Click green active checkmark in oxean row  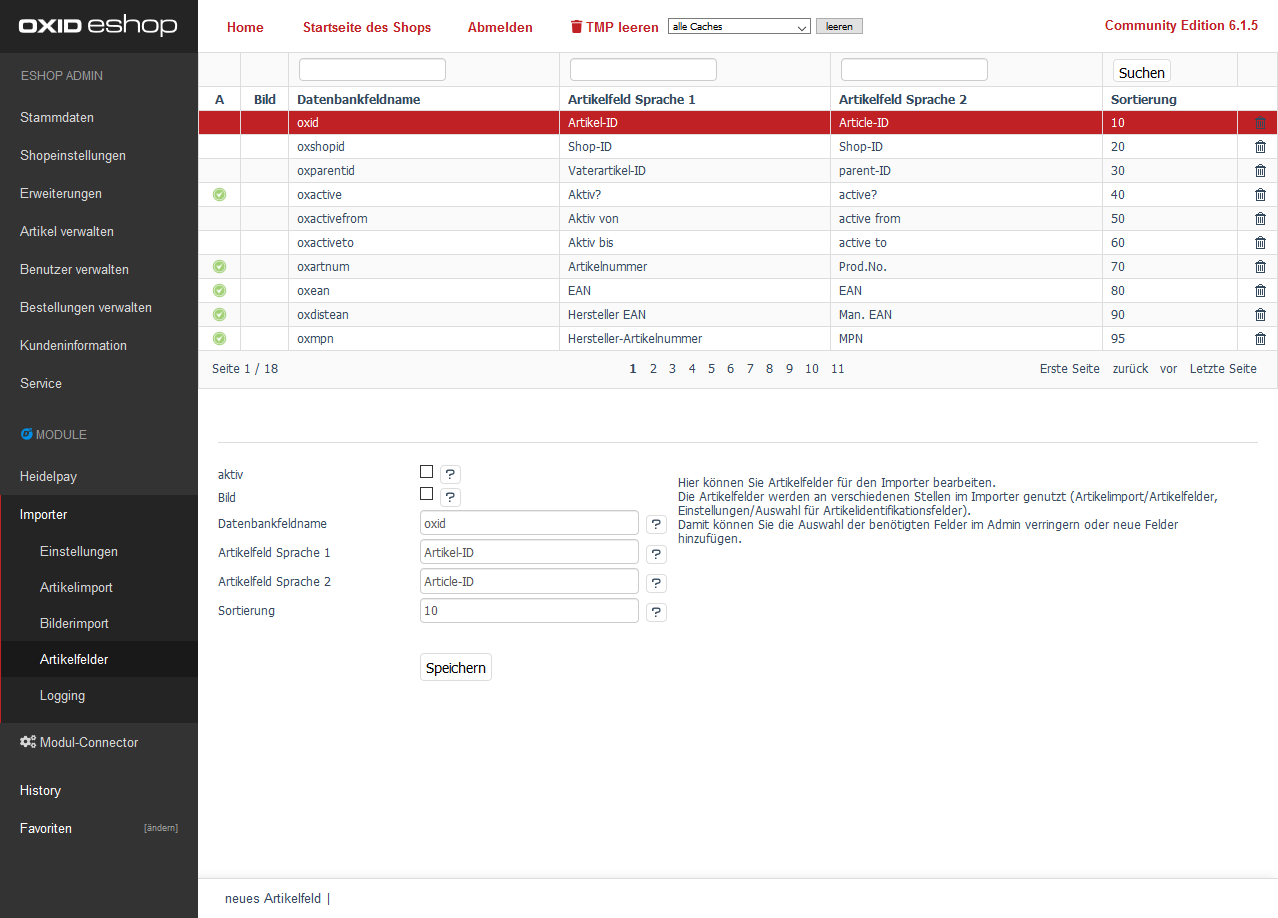click(x=220, y=291)
